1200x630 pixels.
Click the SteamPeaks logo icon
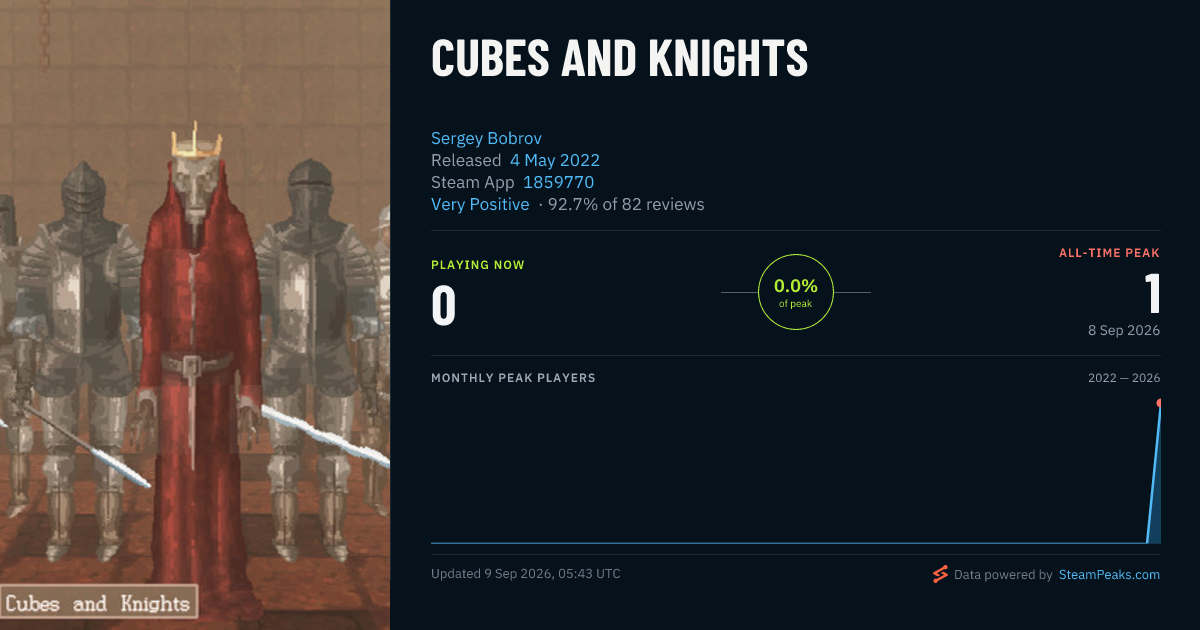pos(940,574)
